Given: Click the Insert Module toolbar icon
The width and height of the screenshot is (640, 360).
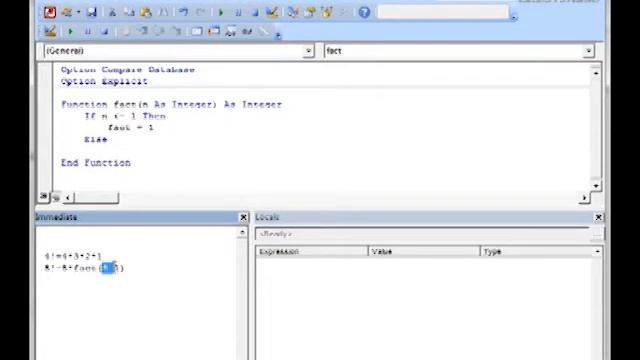Looking at the screenshot, I should click(67, 12).
